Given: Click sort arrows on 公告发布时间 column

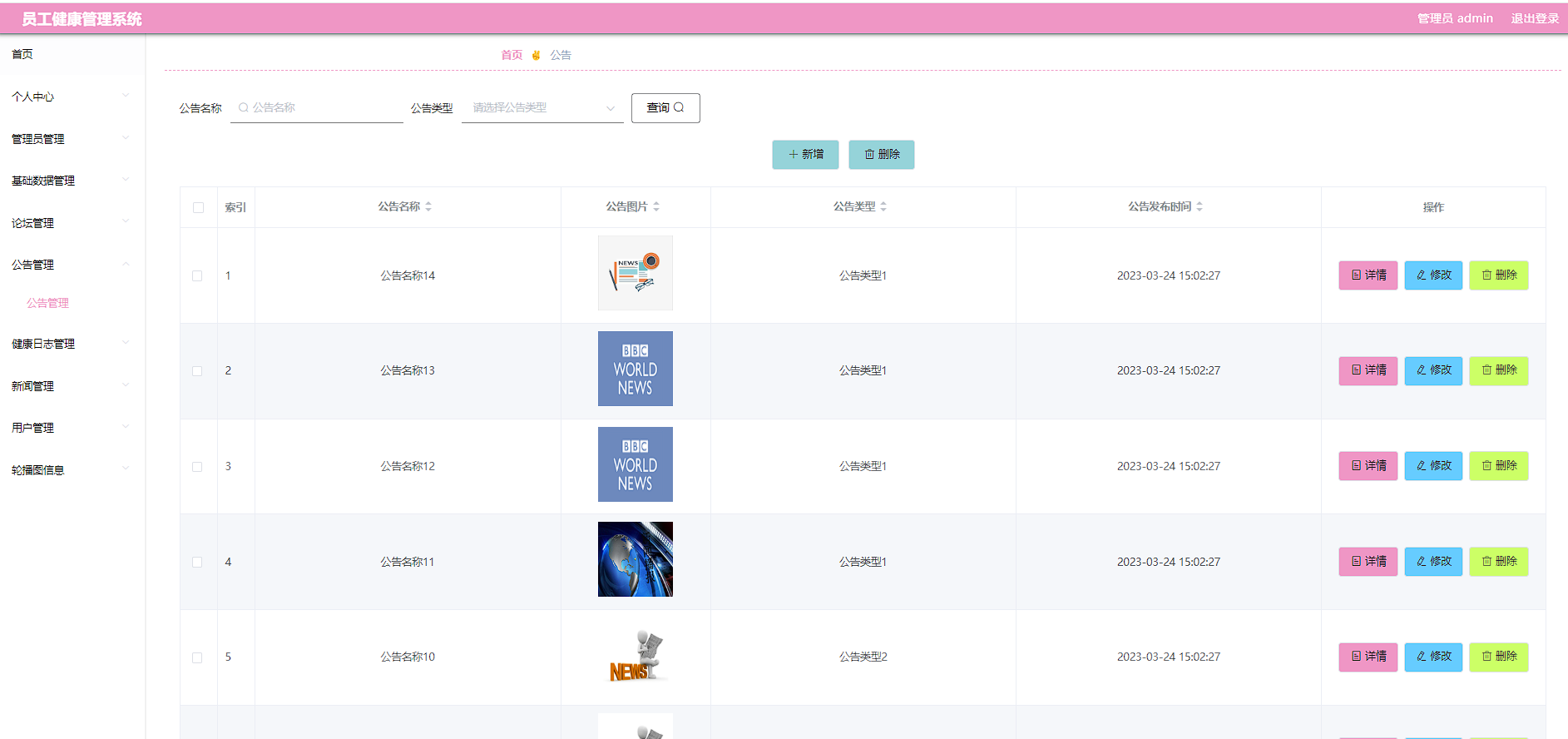Looking at the screenshot, I should [x=1199, y=206].
